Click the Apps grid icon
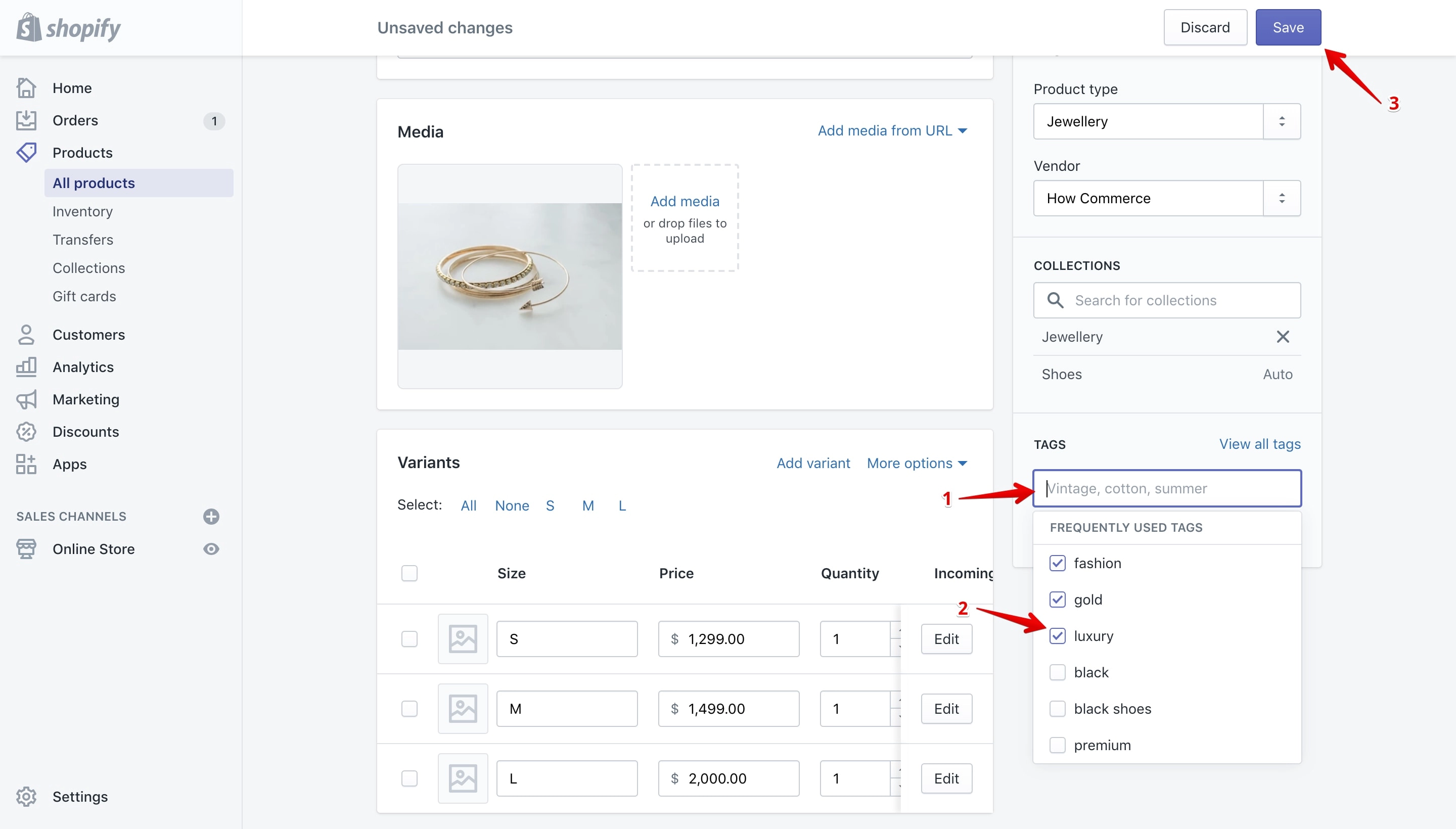 coord(26,464)
